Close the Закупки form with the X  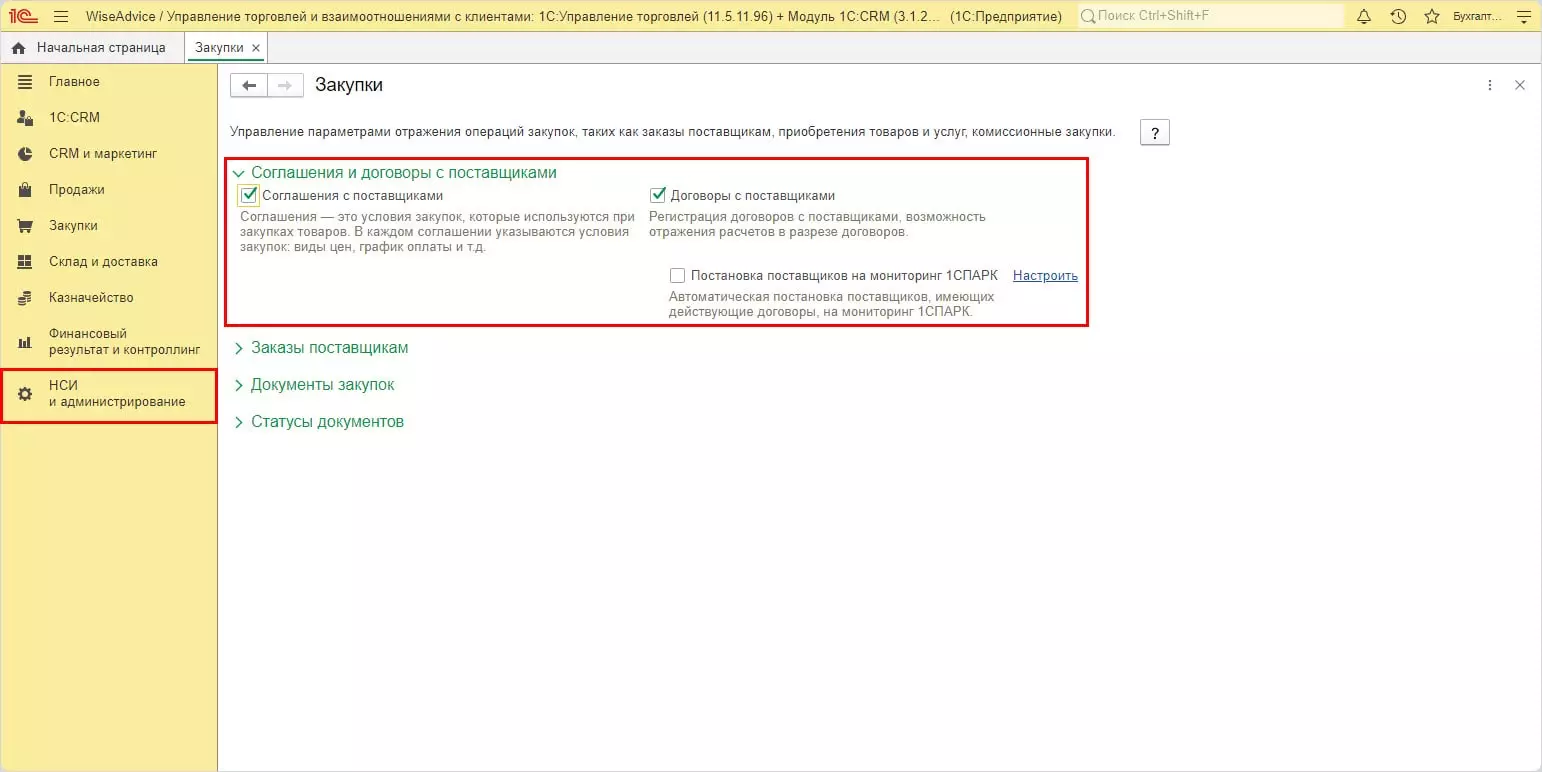1520,85
